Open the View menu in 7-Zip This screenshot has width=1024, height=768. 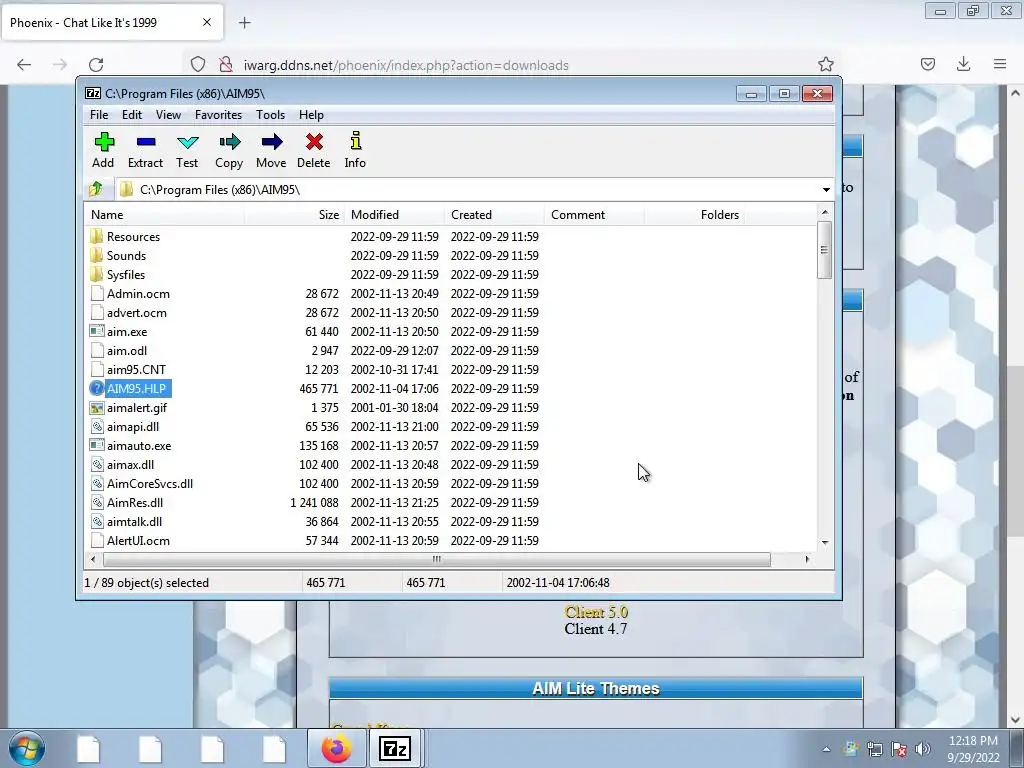(x=168, y=115)
